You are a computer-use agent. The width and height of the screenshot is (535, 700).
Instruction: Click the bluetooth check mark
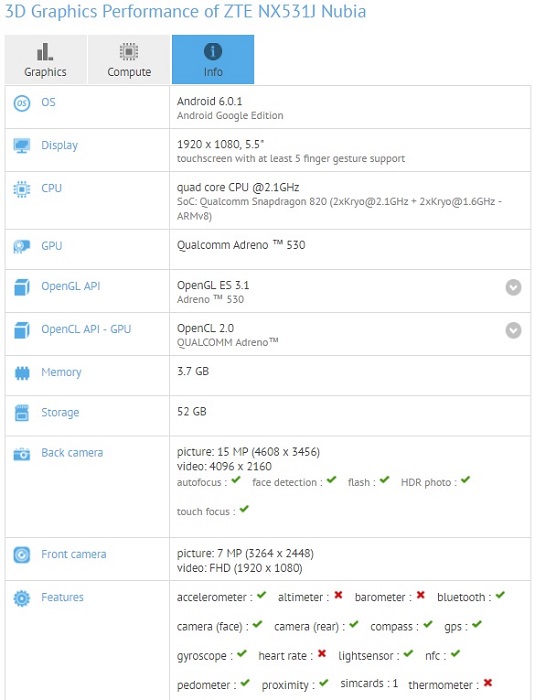coord(500,595)
